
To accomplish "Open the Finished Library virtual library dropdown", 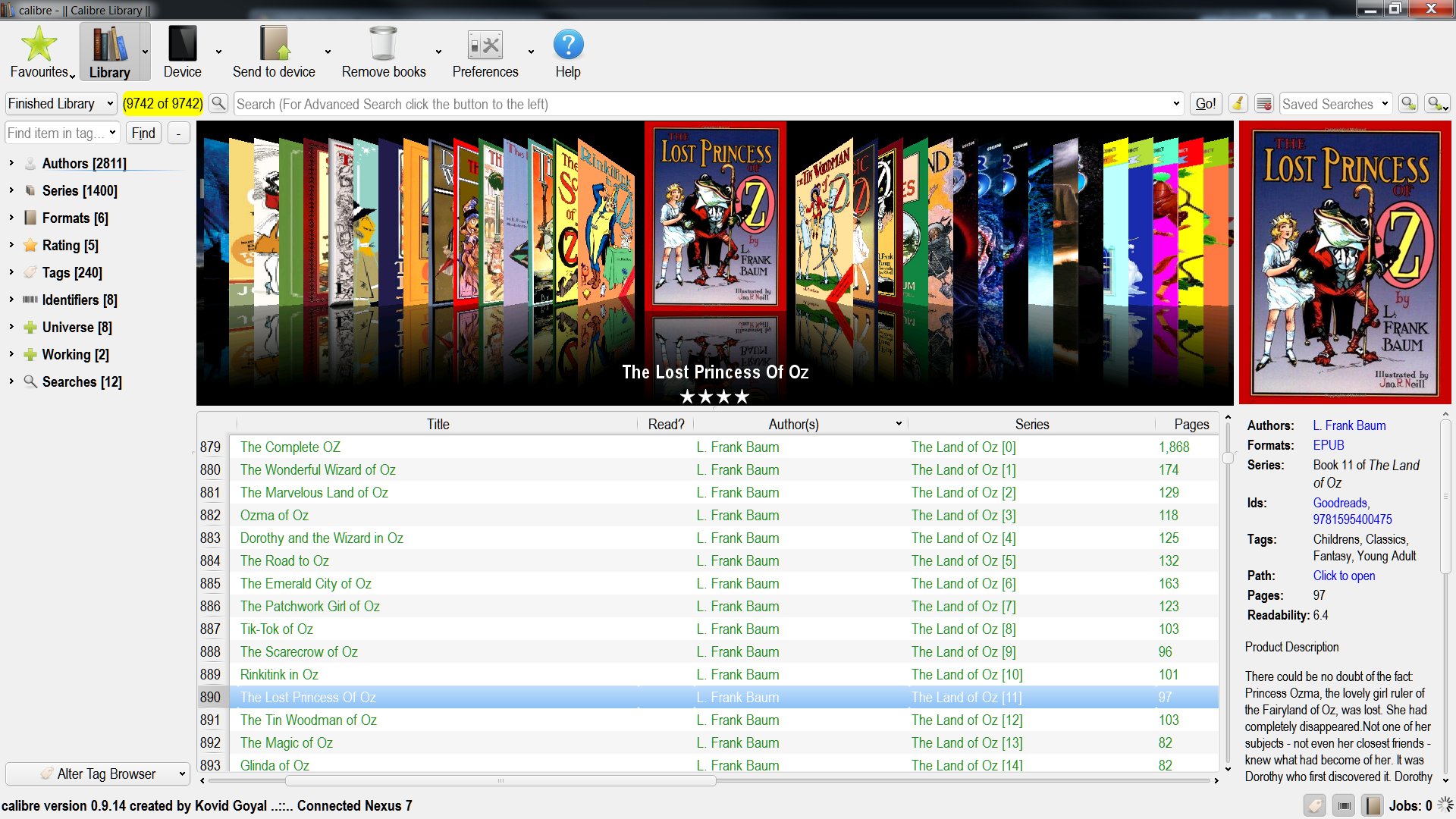I will click(61, 104).
